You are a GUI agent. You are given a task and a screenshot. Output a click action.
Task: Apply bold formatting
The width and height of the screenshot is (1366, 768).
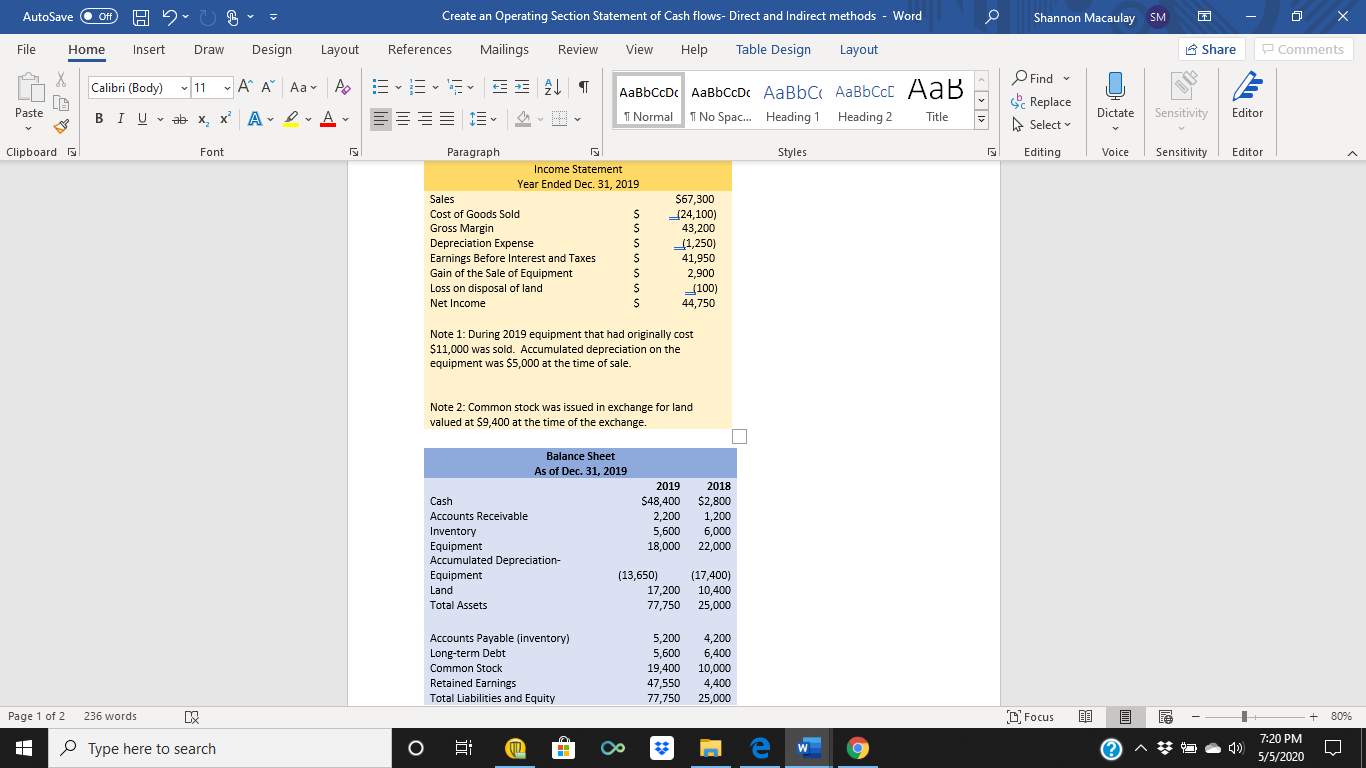(97, 117)
